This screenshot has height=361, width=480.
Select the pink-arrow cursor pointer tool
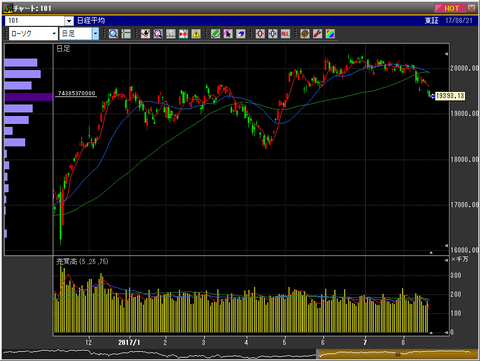point(228,34)
